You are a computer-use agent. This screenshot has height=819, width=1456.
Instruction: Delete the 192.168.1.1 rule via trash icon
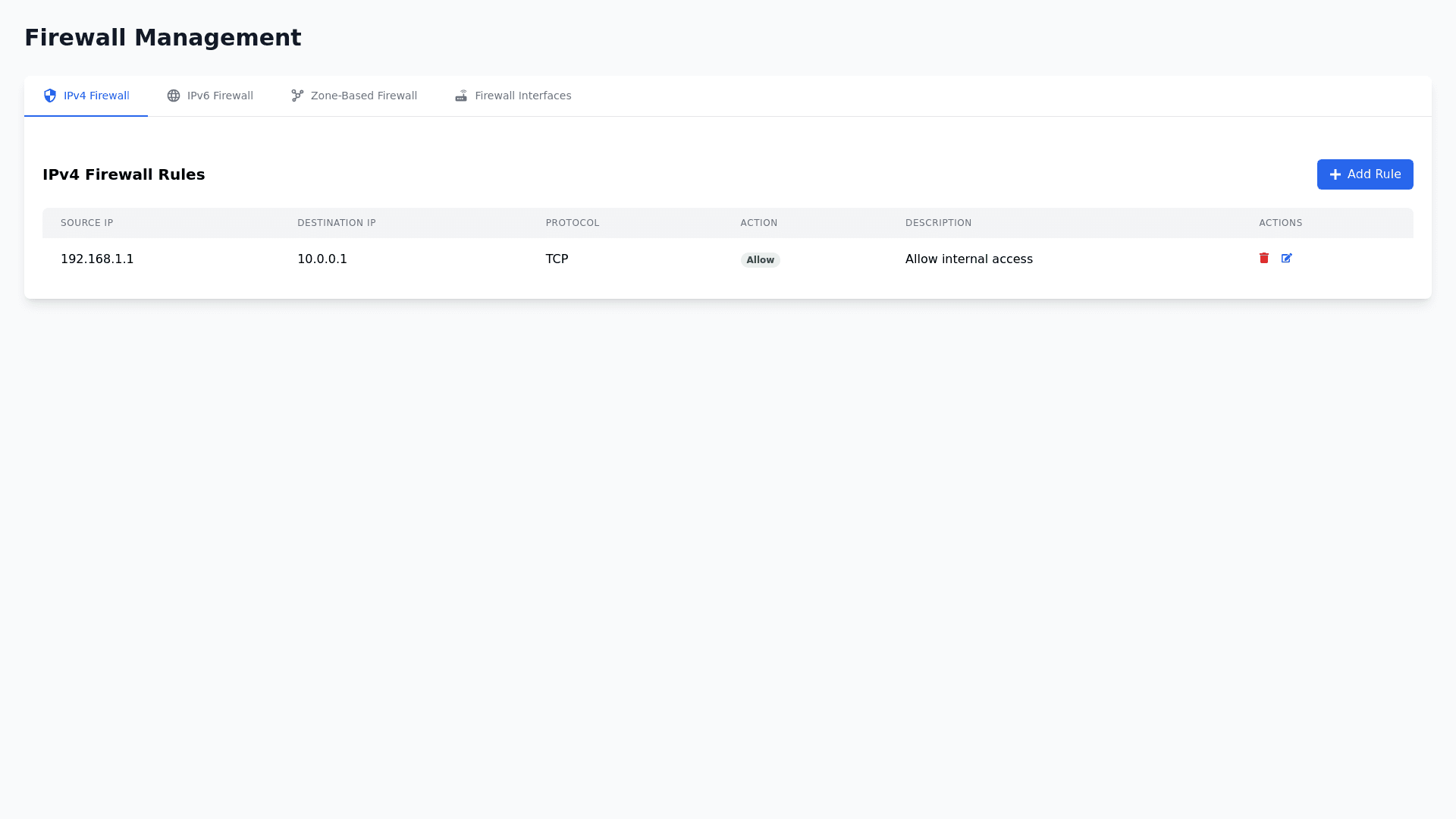pos(1263,259)
